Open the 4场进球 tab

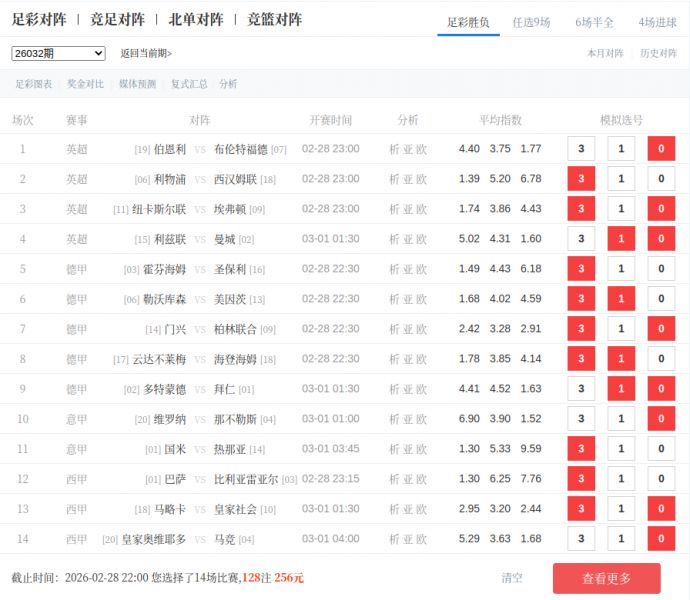pyautogui.click(x=657, y=21)
